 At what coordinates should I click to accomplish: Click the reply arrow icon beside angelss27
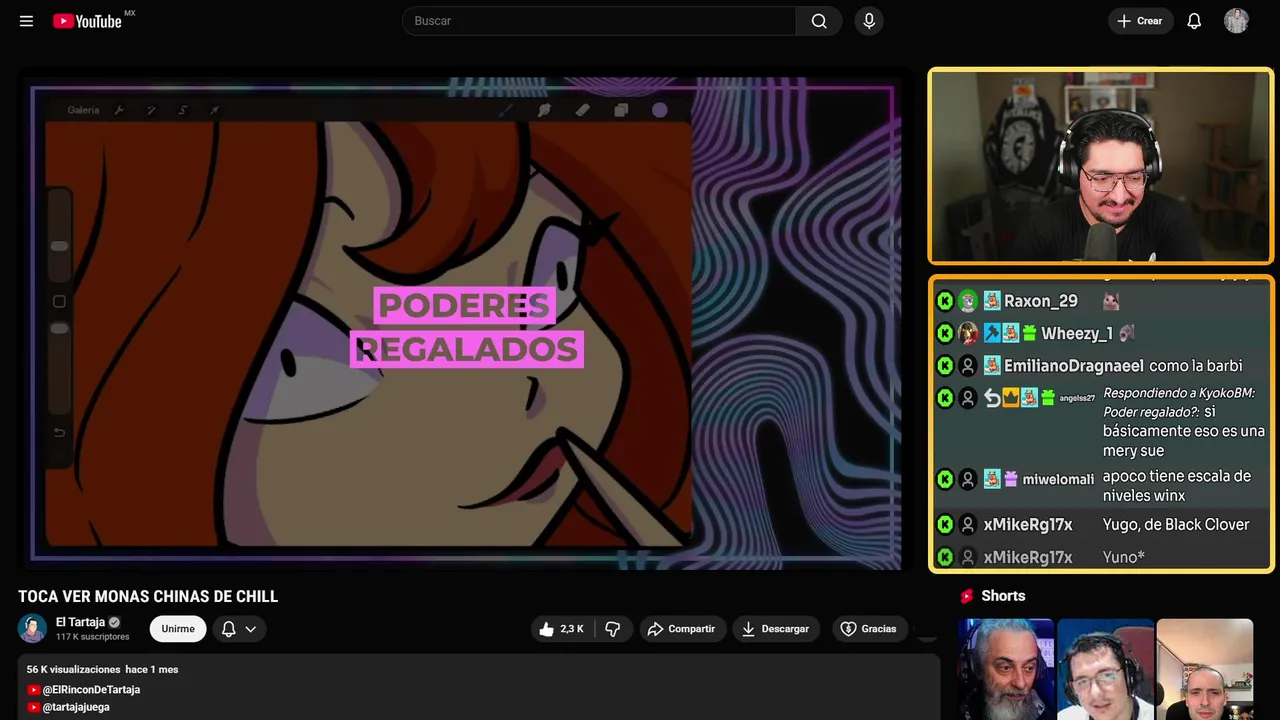tap(992, 398)
